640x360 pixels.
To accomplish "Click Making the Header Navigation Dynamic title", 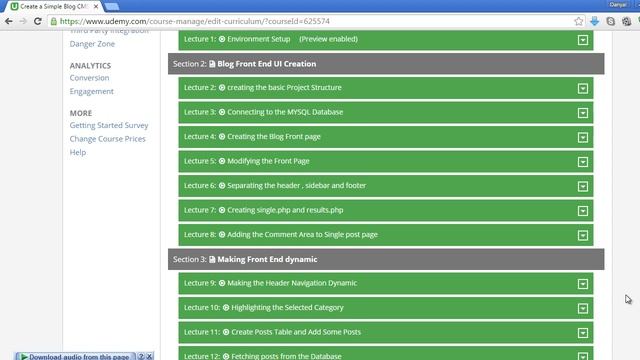I will click(x=292, y=283).
